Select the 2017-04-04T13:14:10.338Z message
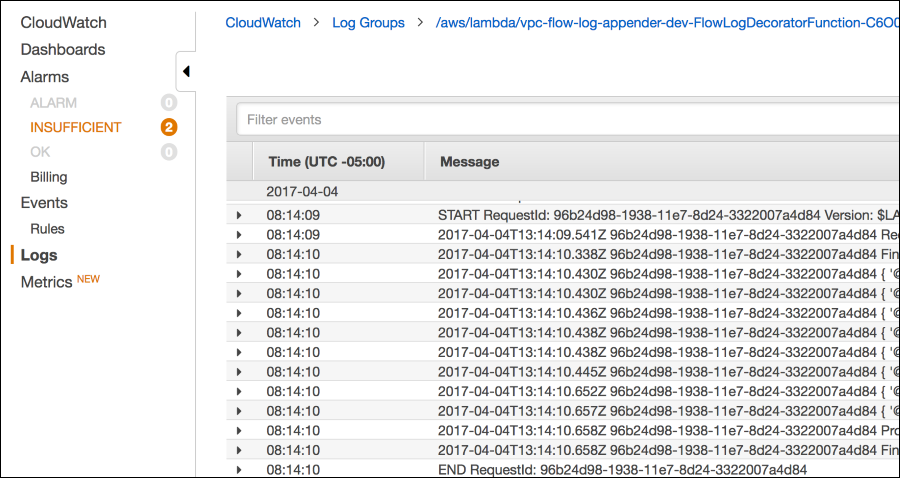This screenshot has height=478, width=900. (668, 254)
